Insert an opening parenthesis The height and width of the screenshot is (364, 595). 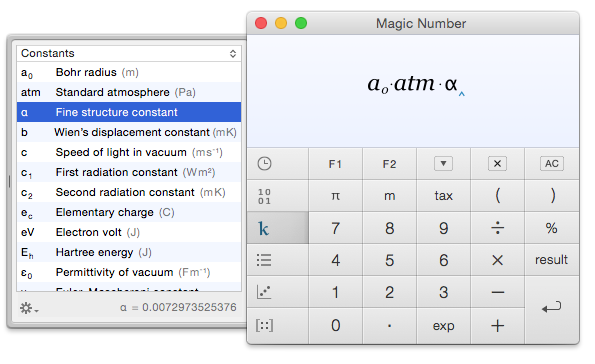497,196
